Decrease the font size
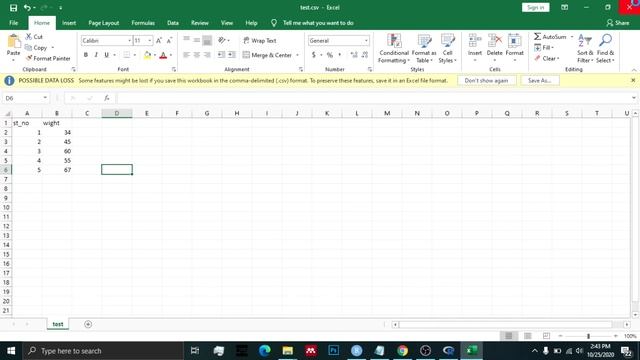 (169, 40)
